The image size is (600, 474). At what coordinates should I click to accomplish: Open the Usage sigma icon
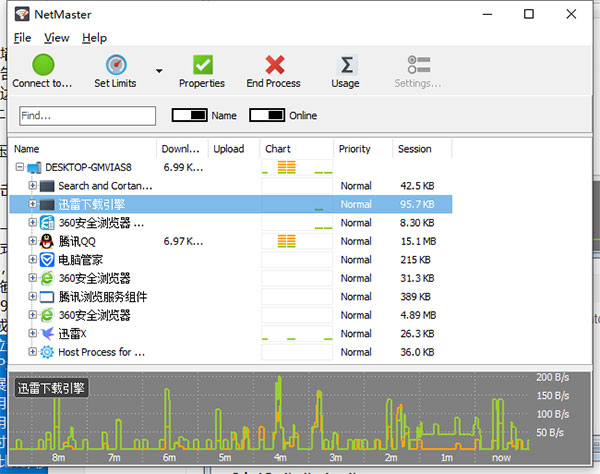347,65
